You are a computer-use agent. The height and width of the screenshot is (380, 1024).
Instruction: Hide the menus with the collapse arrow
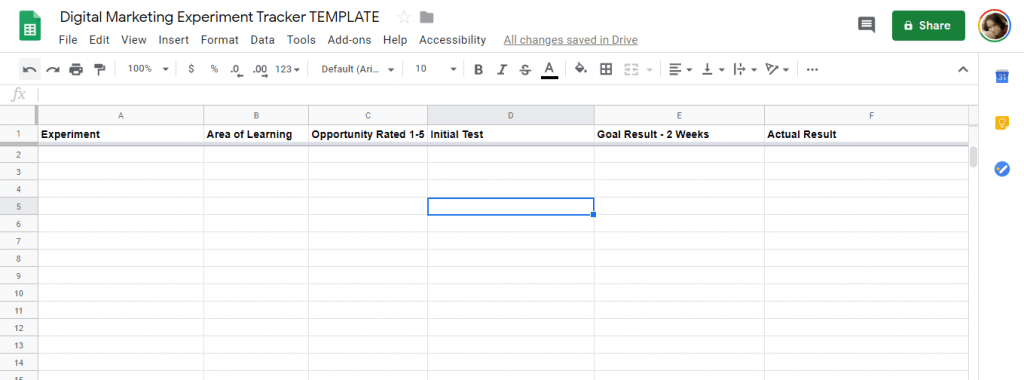963,69
